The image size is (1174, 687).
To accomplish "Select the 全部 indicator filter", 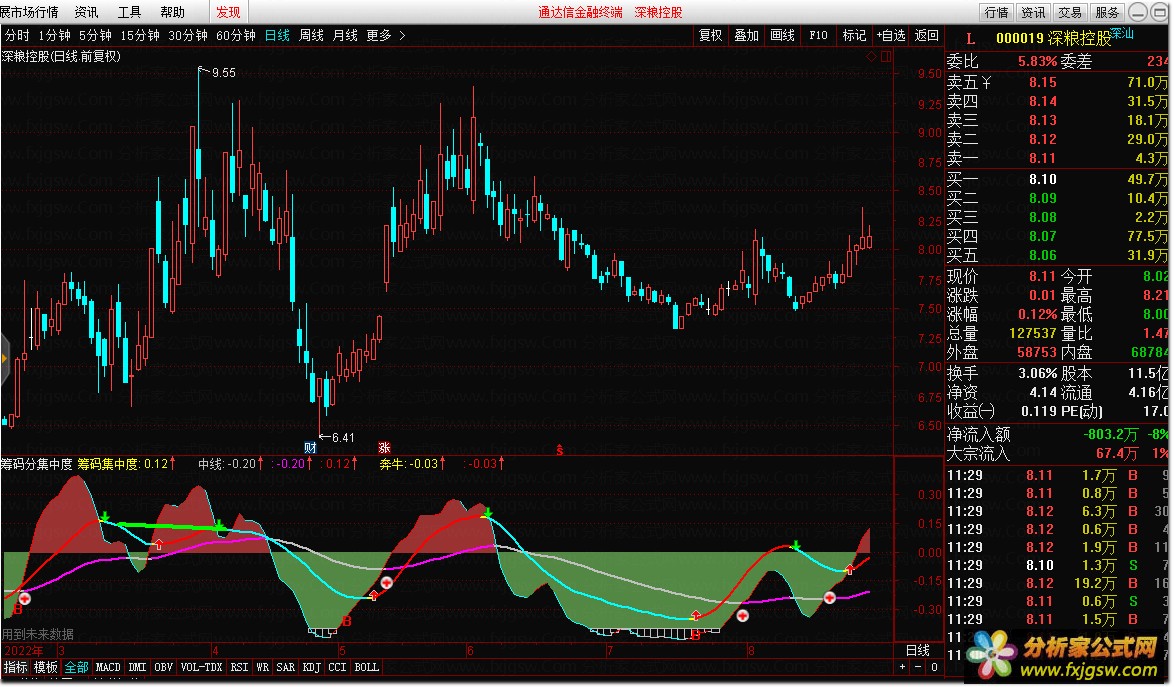I will click(x=76, y=667).
